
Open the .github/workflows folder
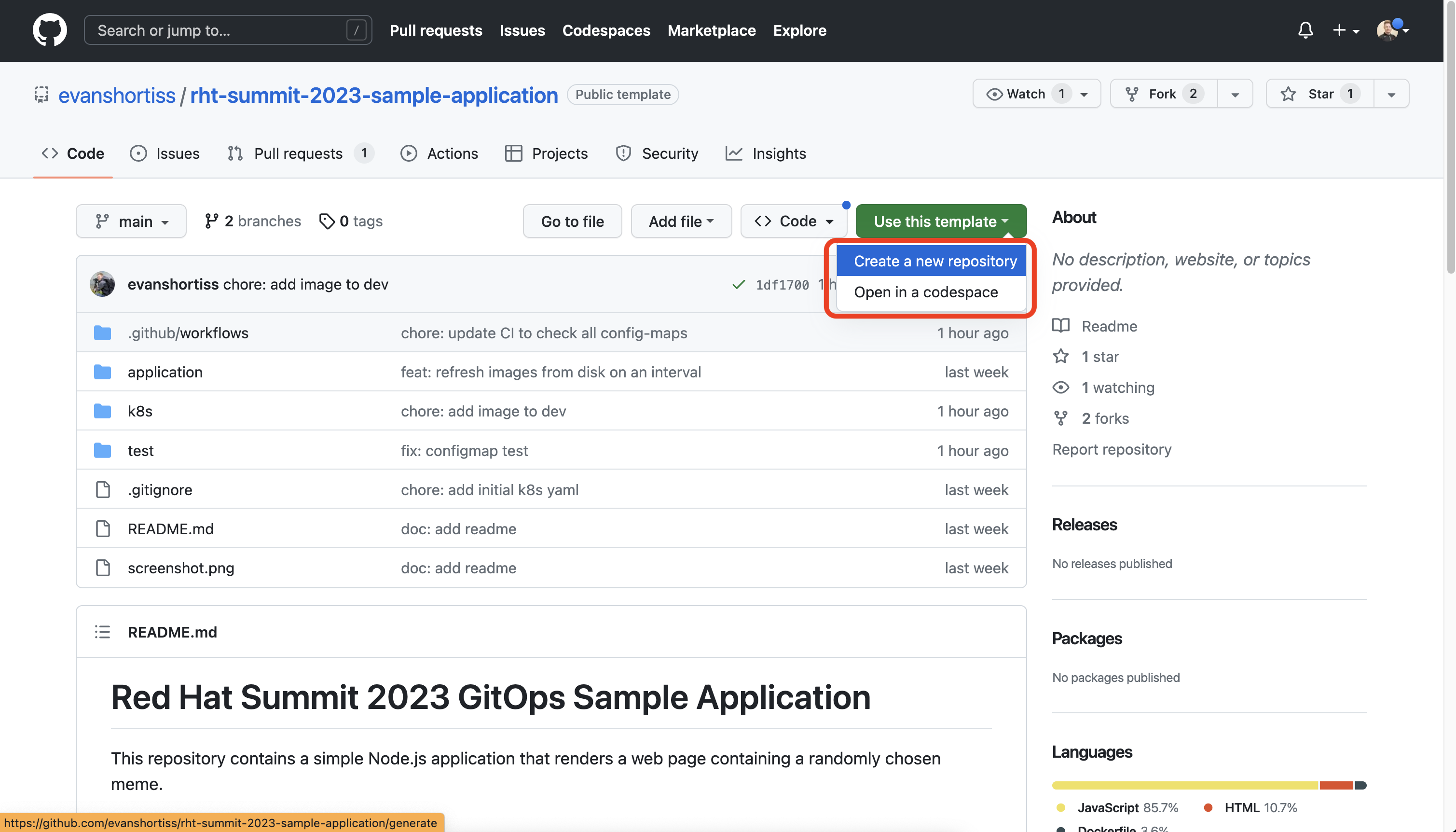click(x=188, y=333)
